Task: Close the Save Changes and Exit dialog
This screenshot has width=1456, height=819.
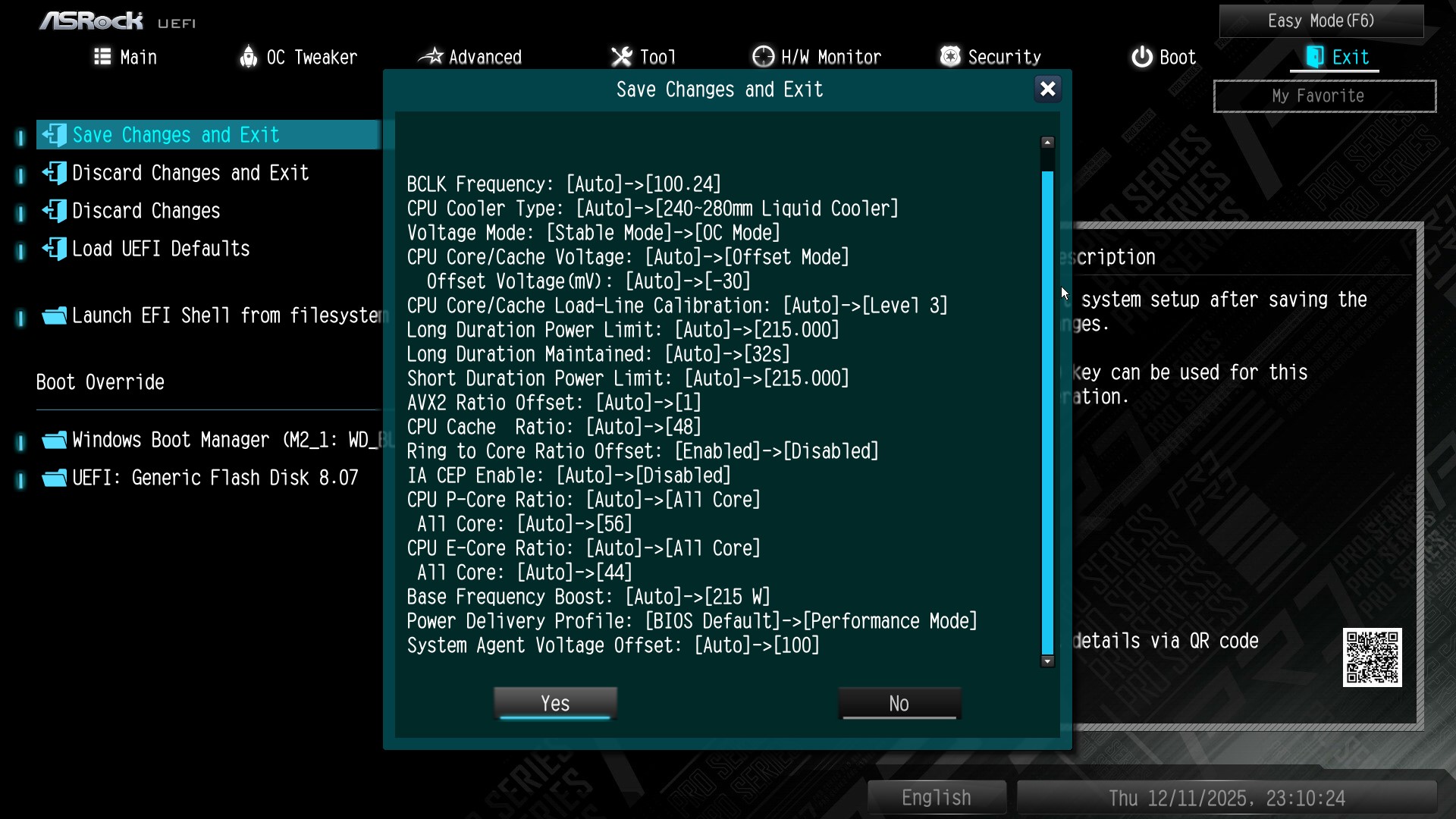Action: point(1047,89)
